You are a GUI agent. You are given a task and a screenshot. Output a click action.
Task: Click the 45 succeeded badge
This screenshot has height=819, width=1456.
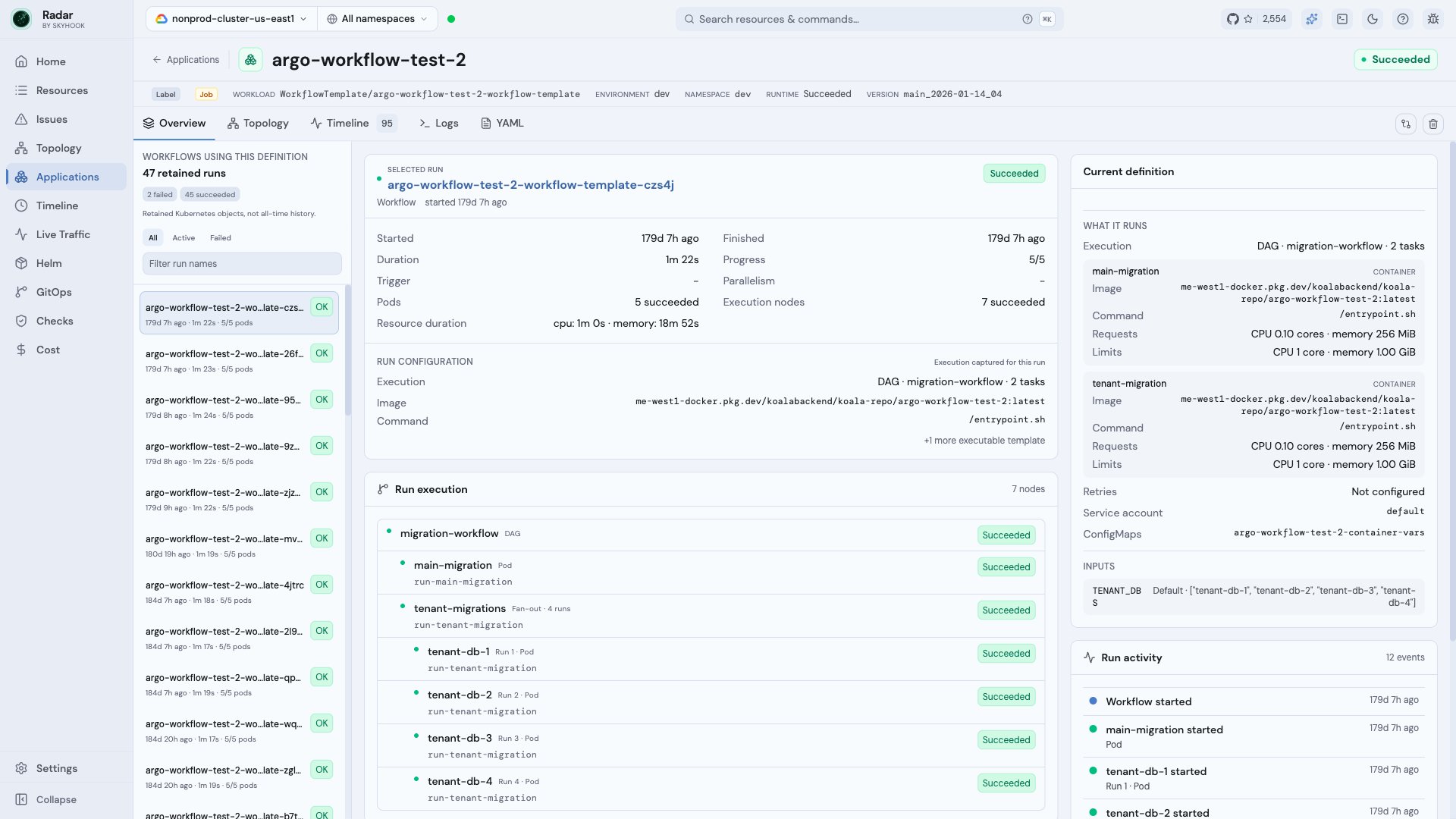(x=210, y=195)
